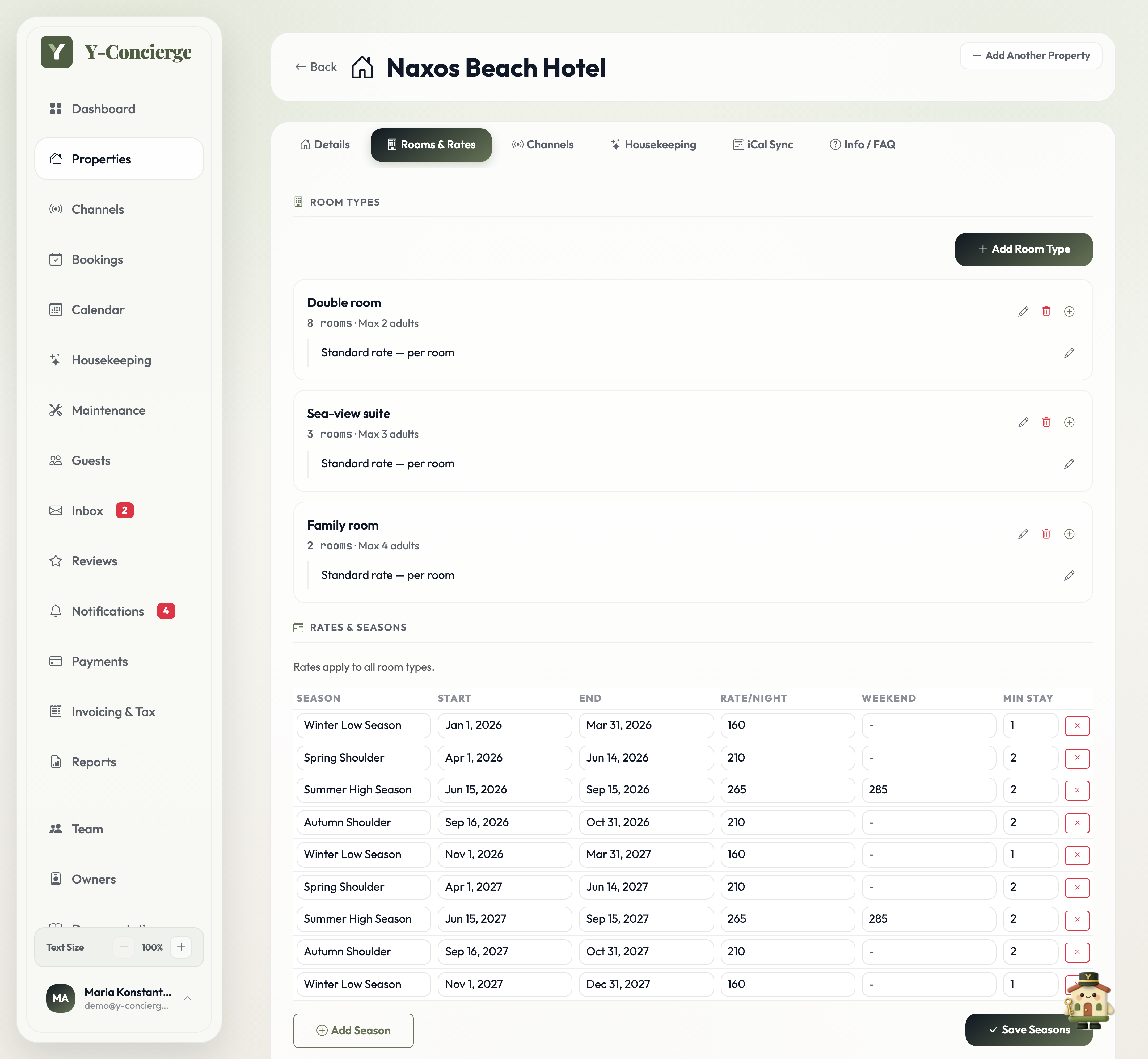
Task: Click the Add Room Type button
Action: pyautogui.click(x=1023, y=249)
